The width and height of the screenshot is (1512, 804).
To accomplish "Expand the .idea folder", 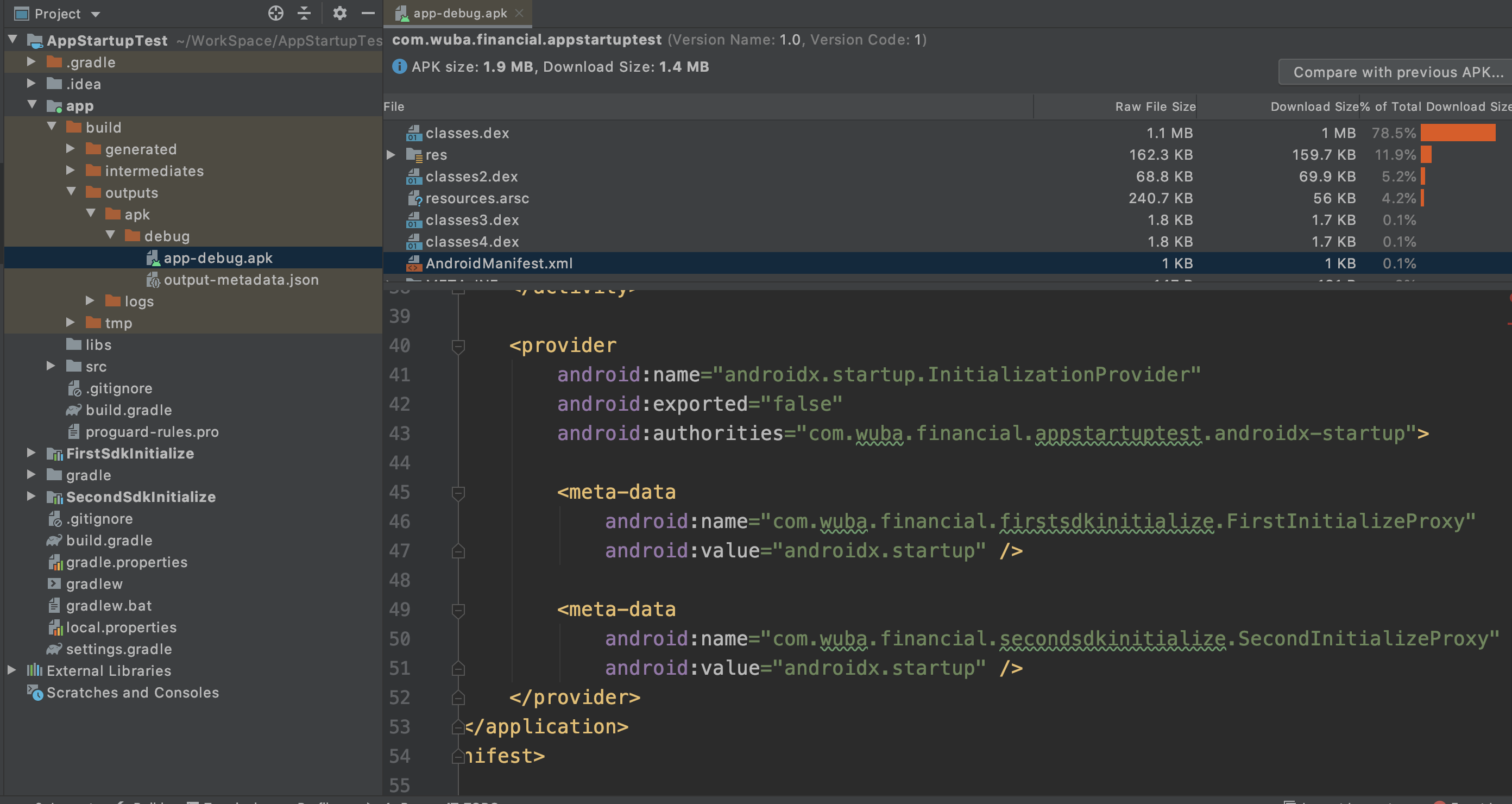I will coord(31,84).
